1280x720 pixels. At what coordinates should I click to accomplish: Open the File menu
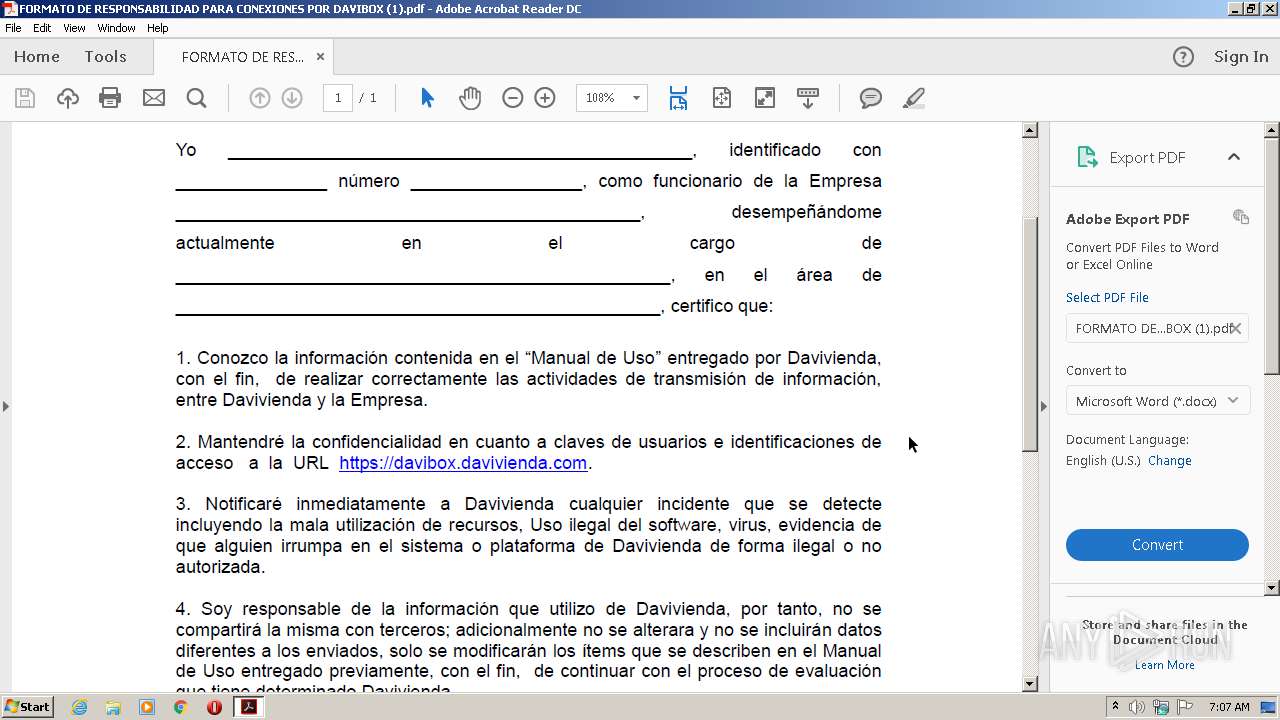click(13, 28)
